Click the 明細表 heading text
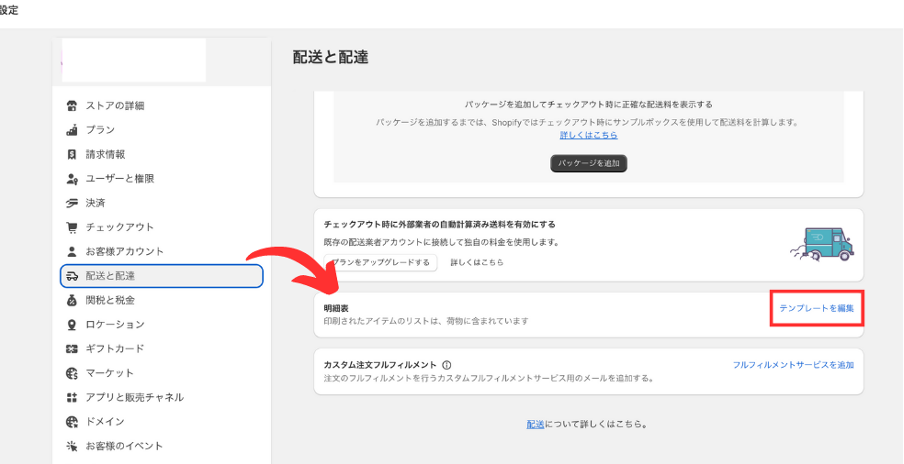904x464 pixels. (336, 309)
